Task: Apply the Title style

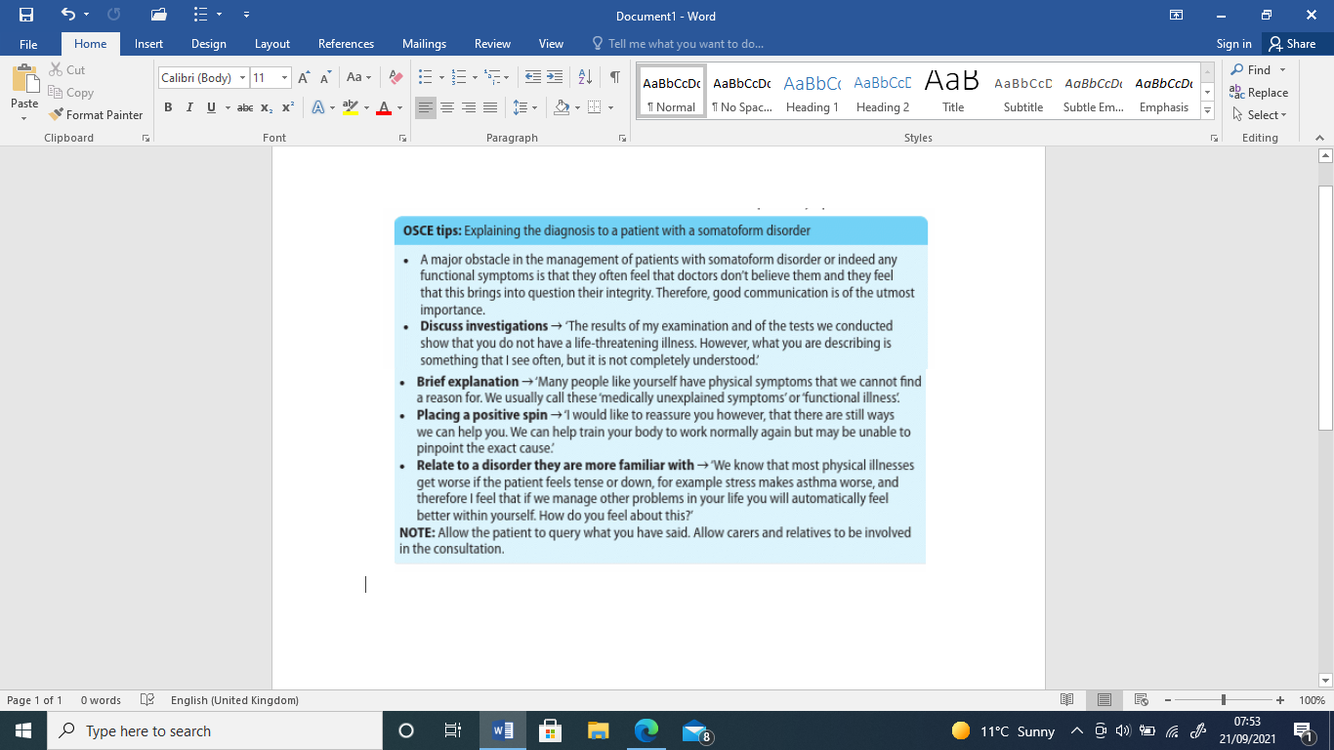Action: click(953, 90)
